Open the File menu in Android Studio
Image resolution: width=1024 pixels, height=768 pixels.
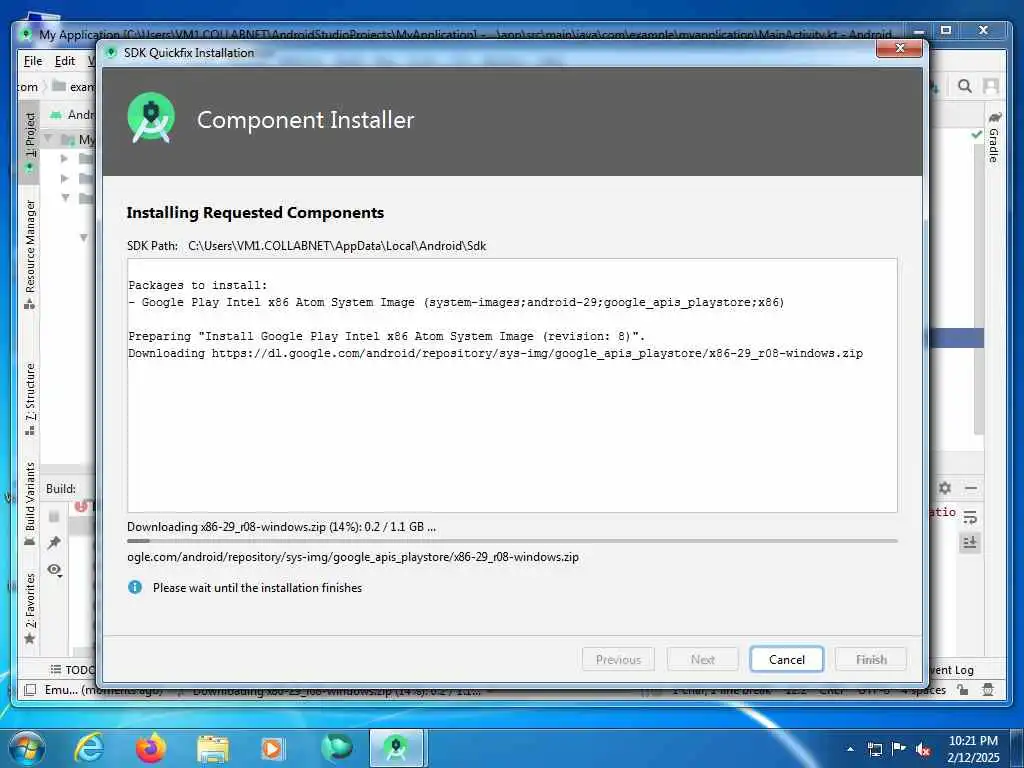pos(33,61)
